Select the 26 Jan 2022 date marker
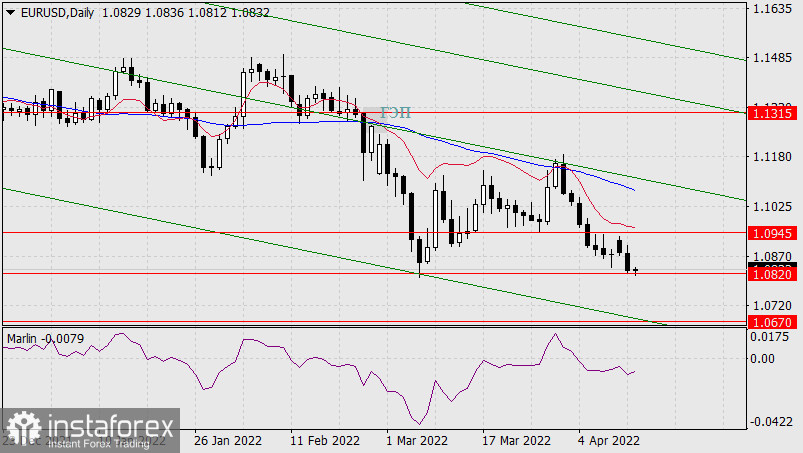Screen dimensions: 803x453 click(229, 440)
